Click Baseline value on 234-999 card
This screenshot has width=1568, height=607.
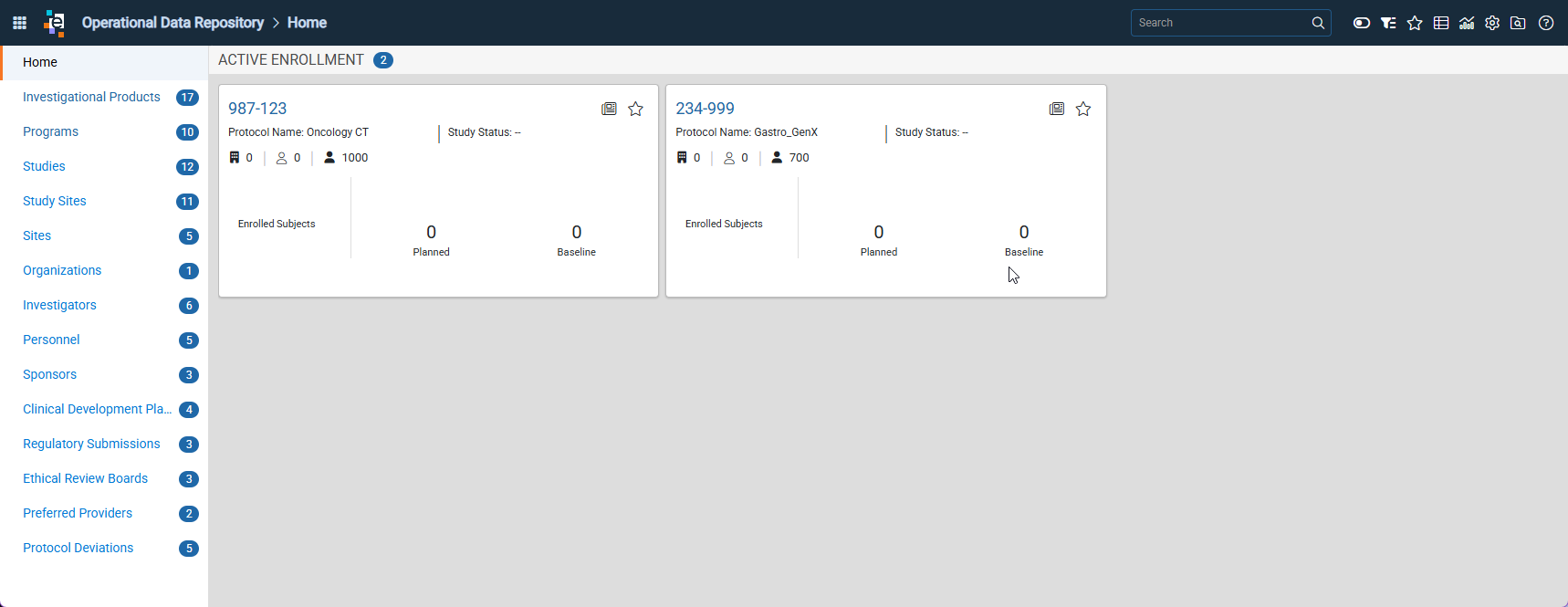(1024, 232)
